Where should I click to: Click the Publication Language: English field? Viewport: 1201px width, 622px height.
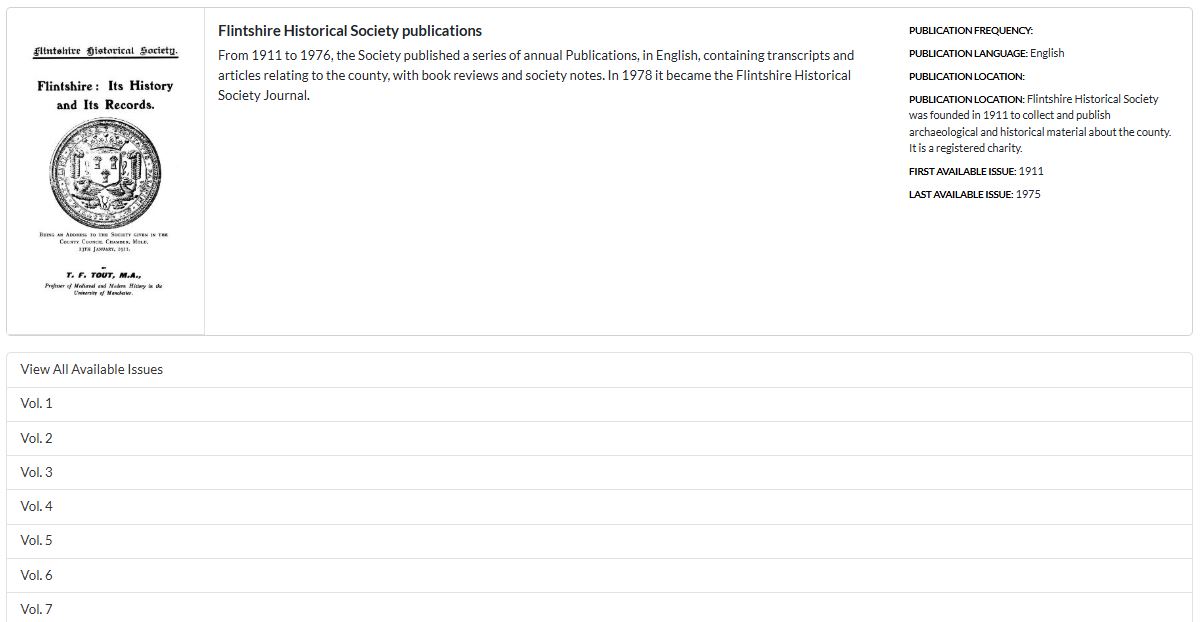(x=986, y=53)
